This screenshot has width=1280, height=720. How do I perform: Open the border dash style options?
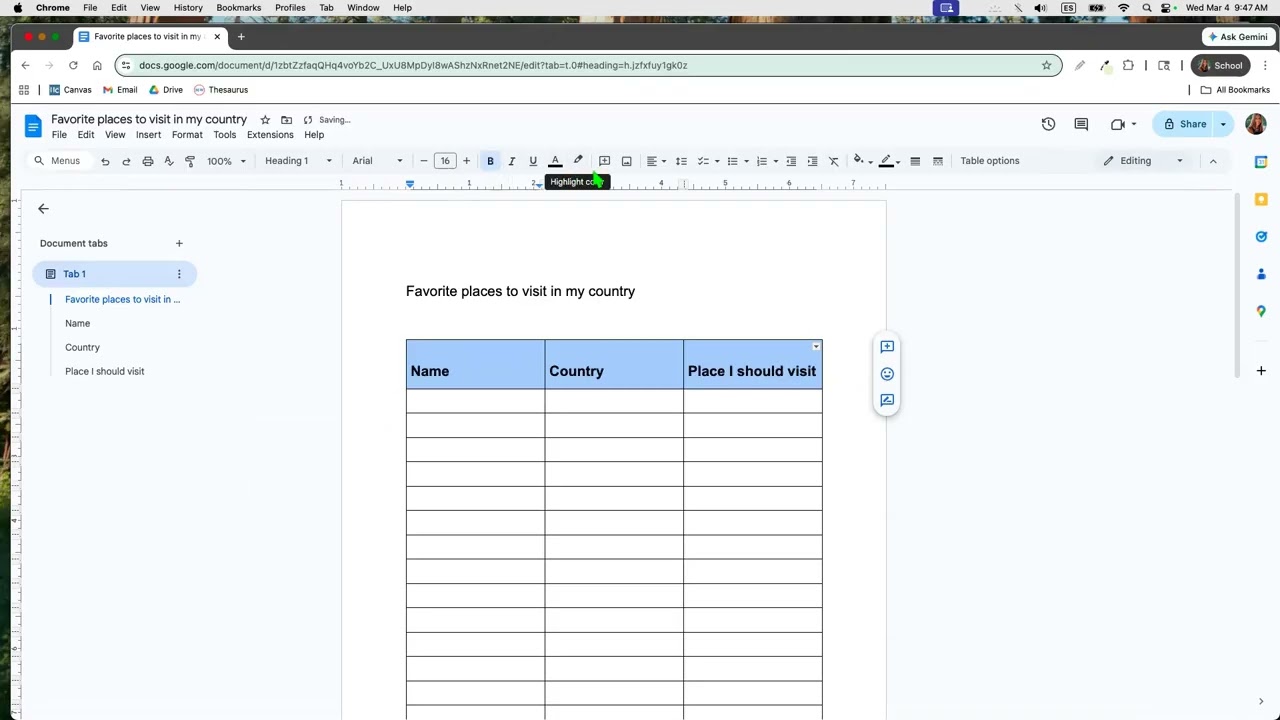938,161
